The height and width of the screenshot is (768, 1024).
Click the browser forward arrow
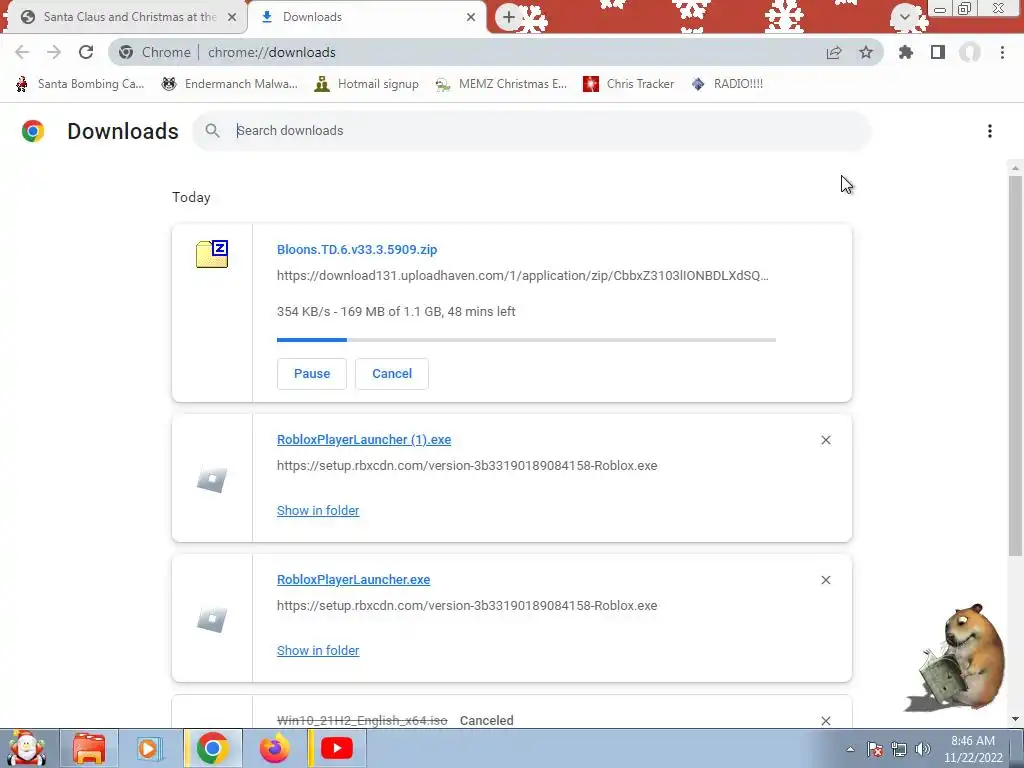[x=54, y=52]
